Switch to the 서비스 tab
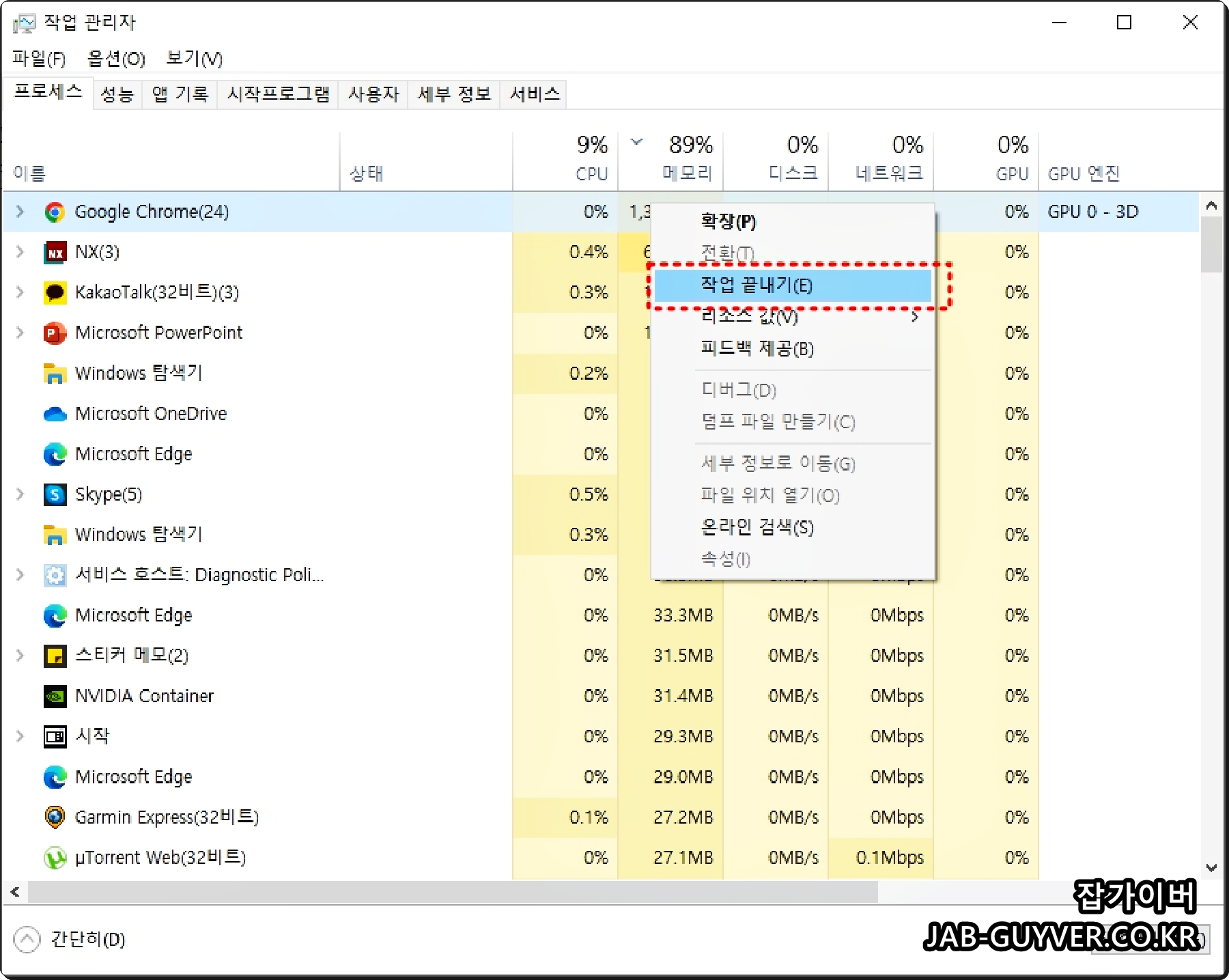Screen dimensions: 1229x980 pos(535,94)
